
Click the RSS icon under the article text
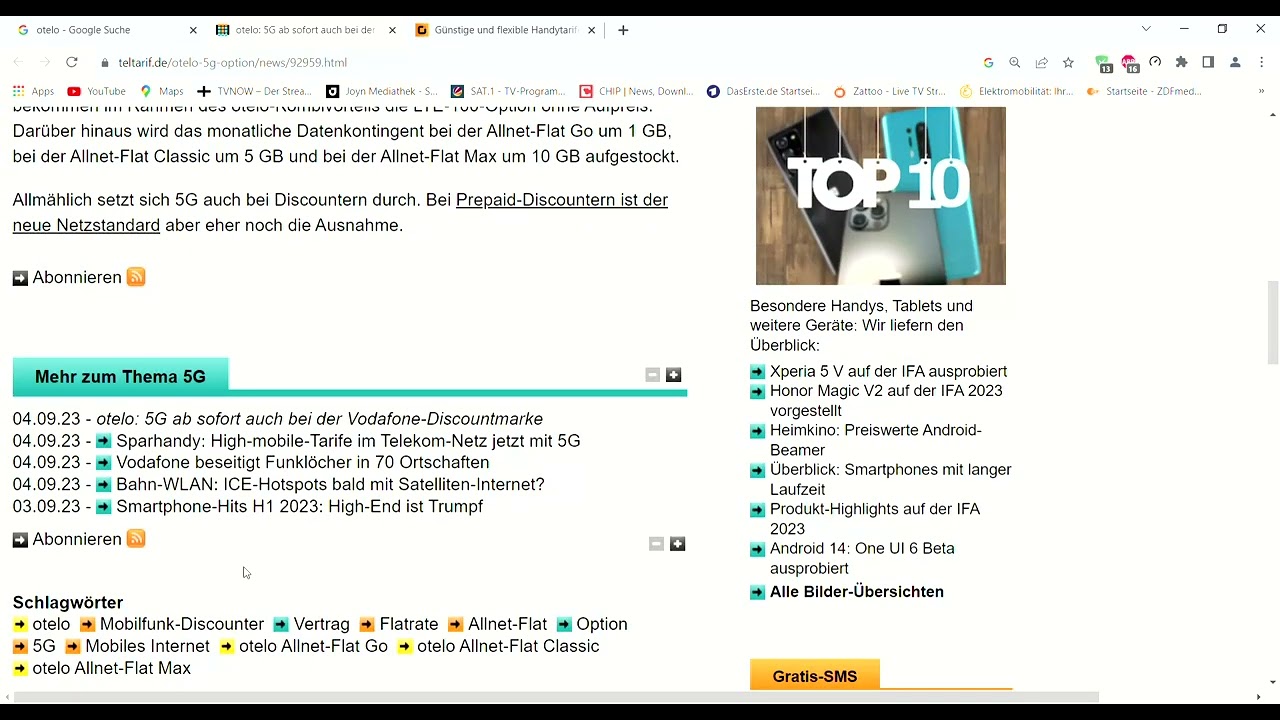pyautogui.click(x=136, y=277)
